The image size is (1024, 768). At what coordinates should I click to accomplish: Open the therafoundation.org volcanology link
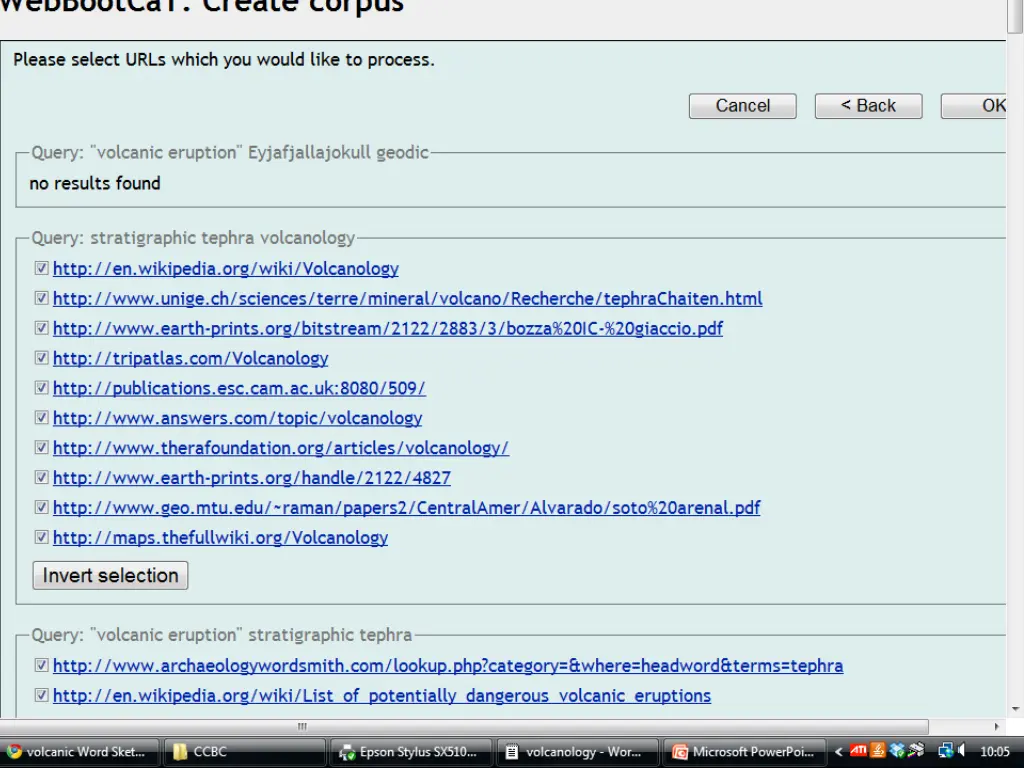[x=281, y=448]
